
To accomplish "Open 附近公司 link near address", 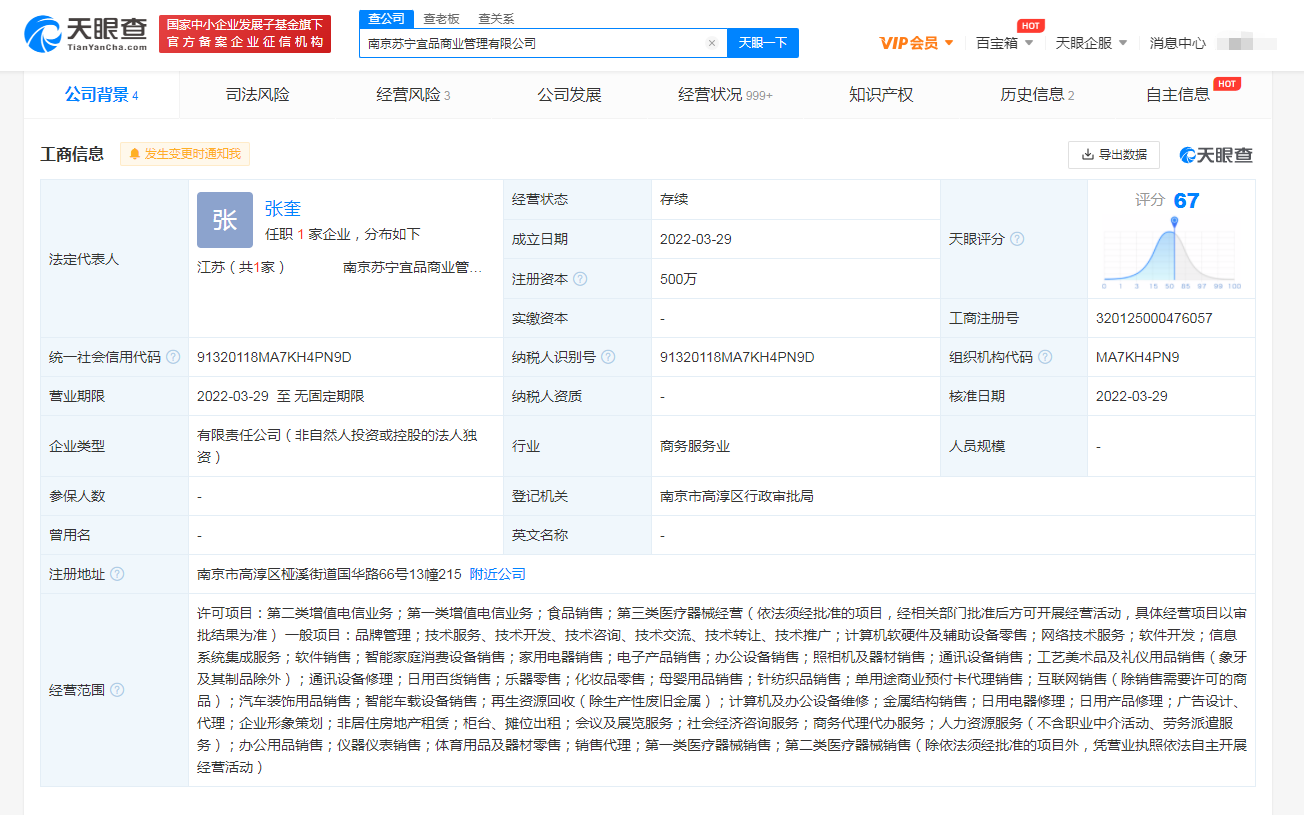I will [x=497, y=574].
